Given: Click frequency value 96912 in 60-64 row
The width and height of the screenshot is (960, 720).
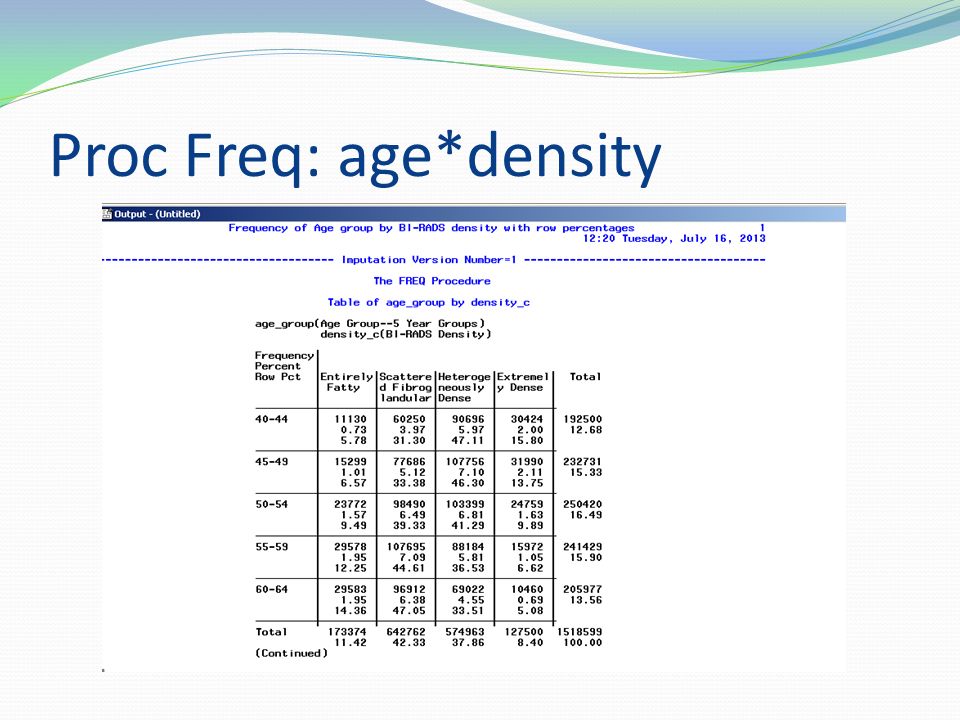Looking at the screenshot, I should (409, 590).
